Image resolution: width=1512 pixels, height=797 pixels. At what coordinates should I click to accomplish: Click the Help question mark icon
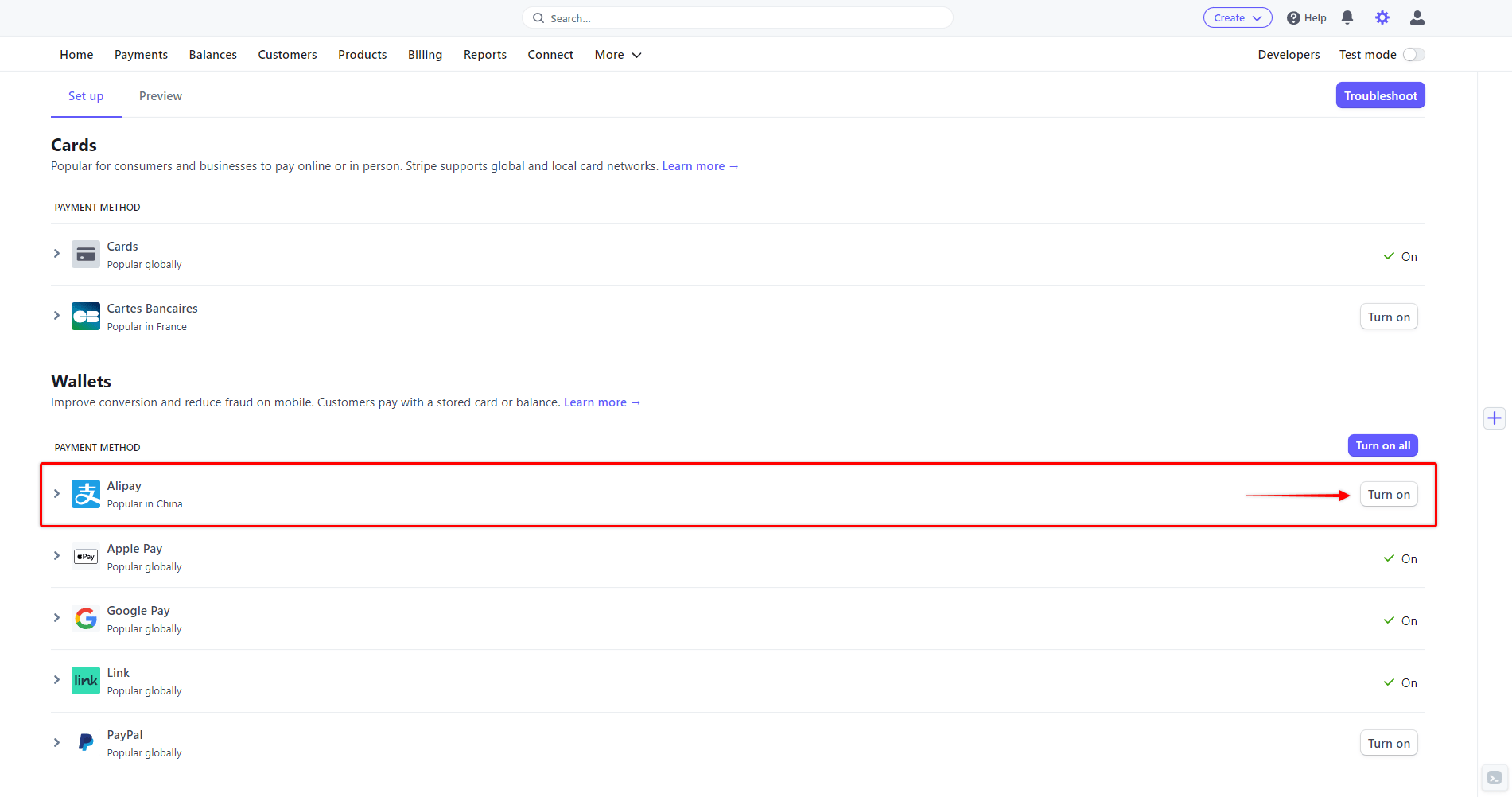pos(1293,18)
